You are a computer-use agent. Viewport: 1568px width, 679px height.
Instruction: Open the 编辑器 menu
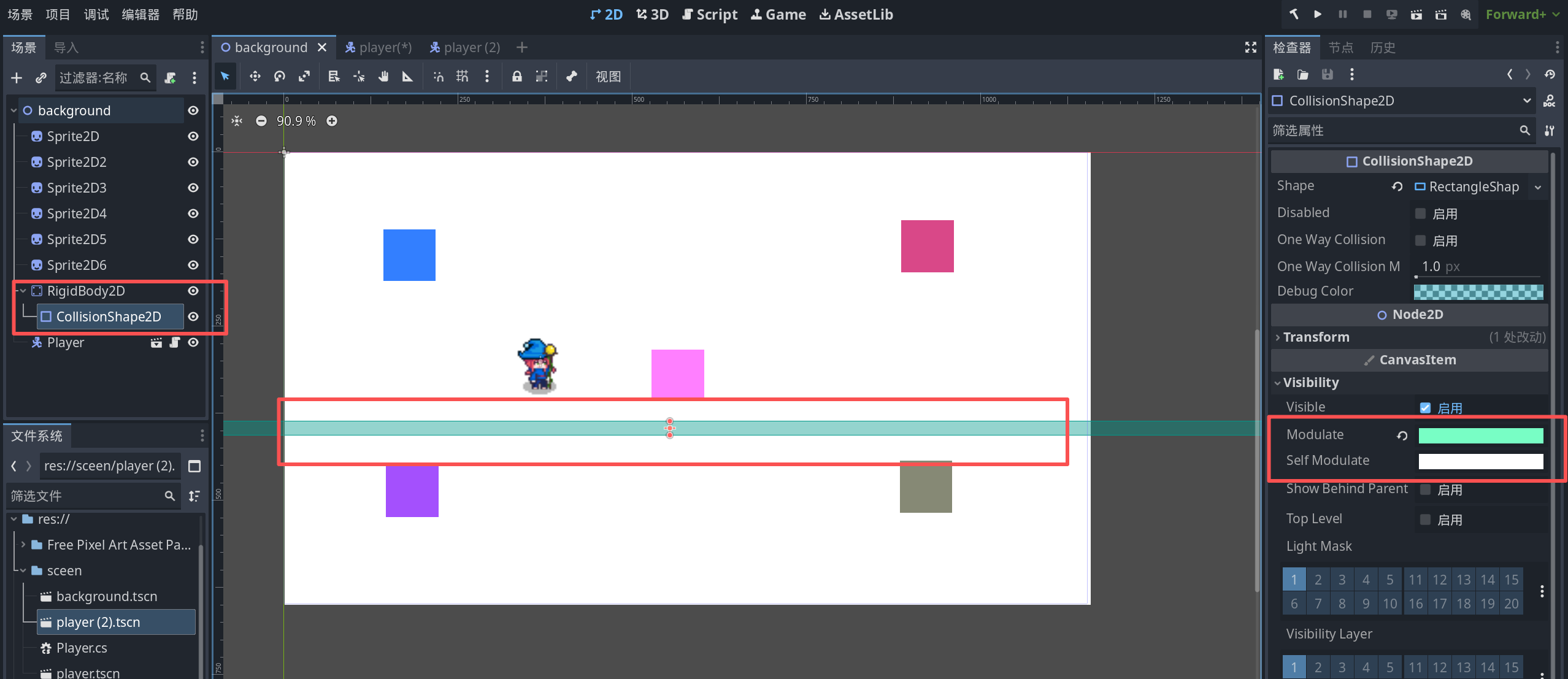(140, 14)
